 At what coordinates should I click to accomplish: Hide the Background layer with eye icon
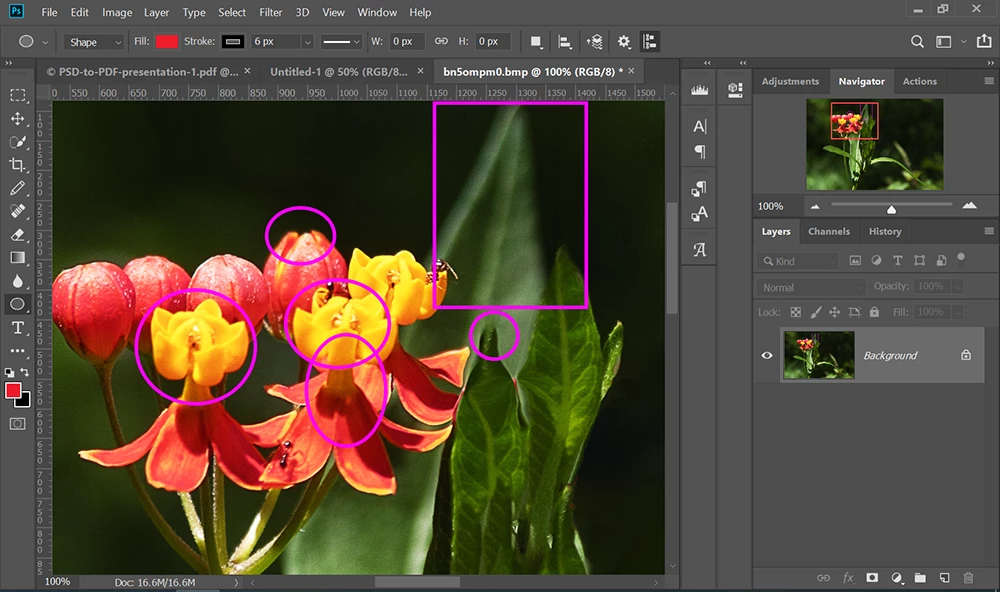tap(767, 355)
